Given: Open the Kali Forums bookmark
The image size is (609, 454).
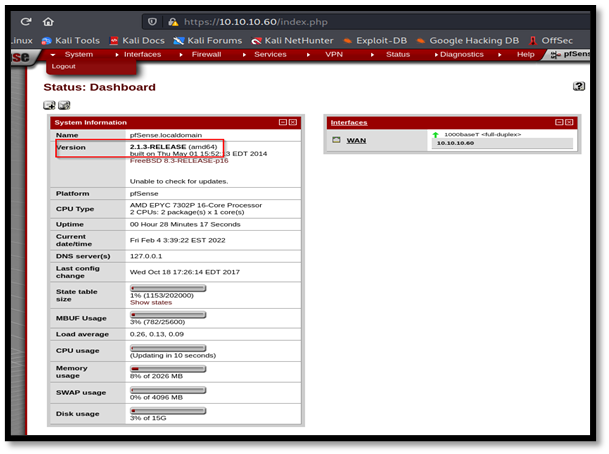Looking at the screenshot, I should point(208,40).
